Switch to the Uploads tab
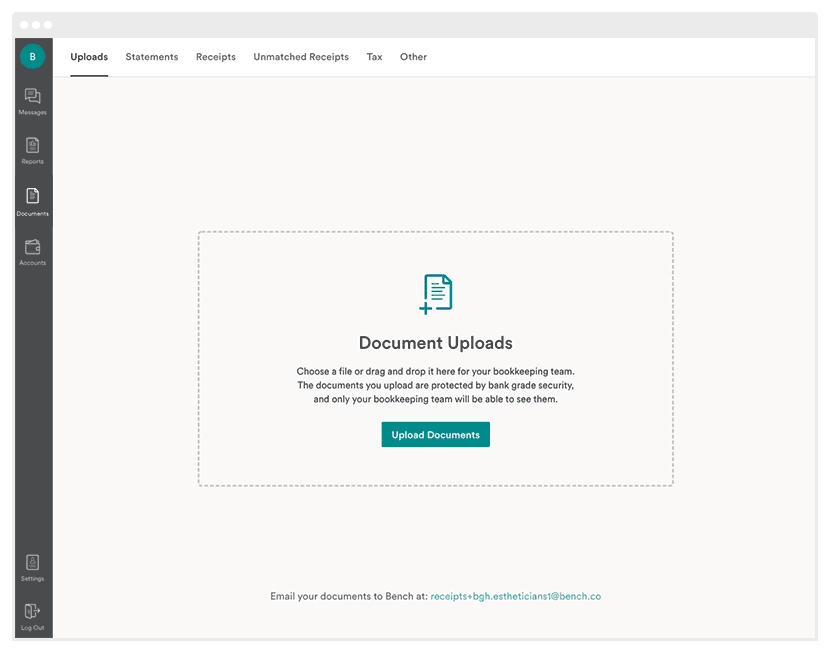The width and height of the screenshot is (831, 654). coord(89,57)
